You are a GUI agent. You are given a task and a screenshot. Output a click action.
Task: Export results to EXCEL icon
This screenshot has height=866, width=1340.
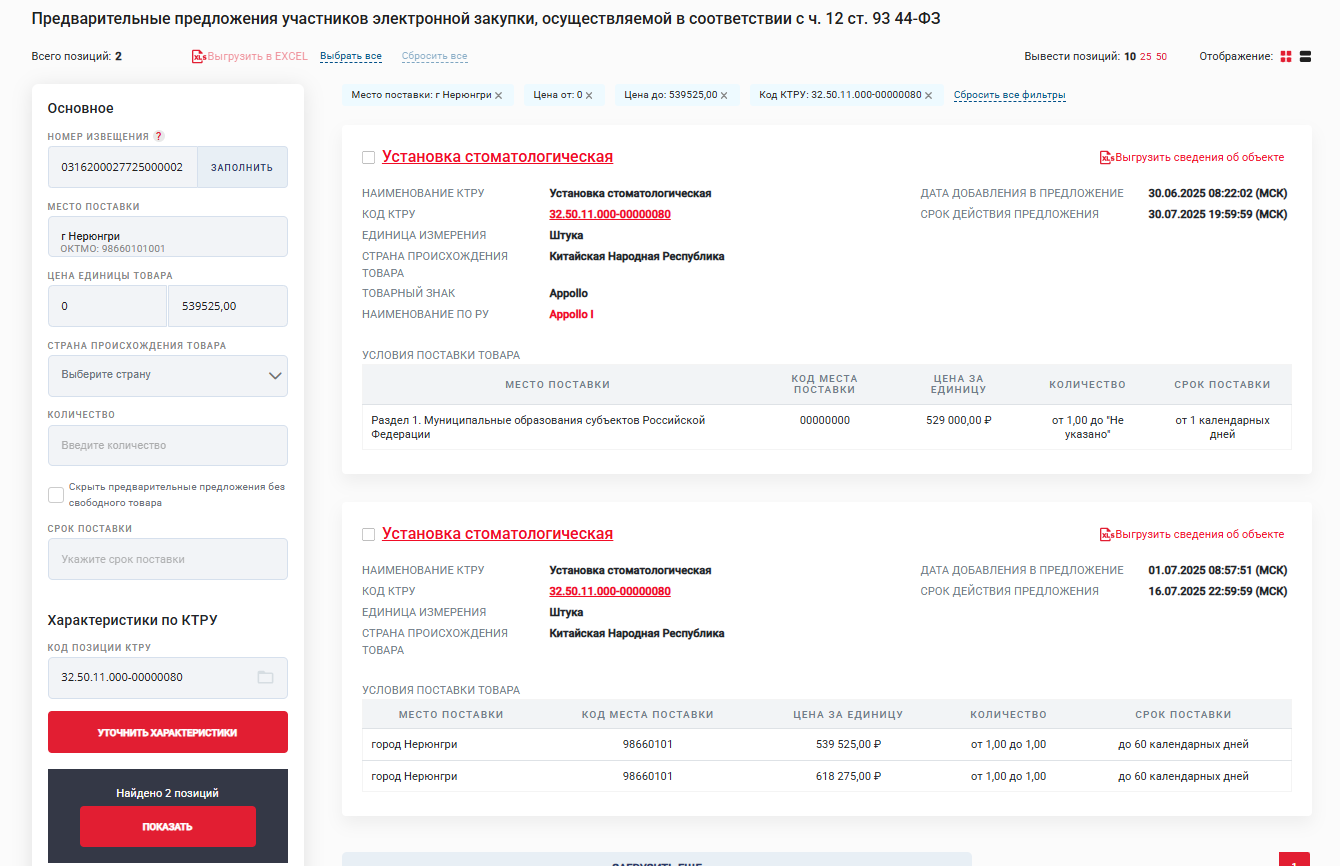[199, 57]
